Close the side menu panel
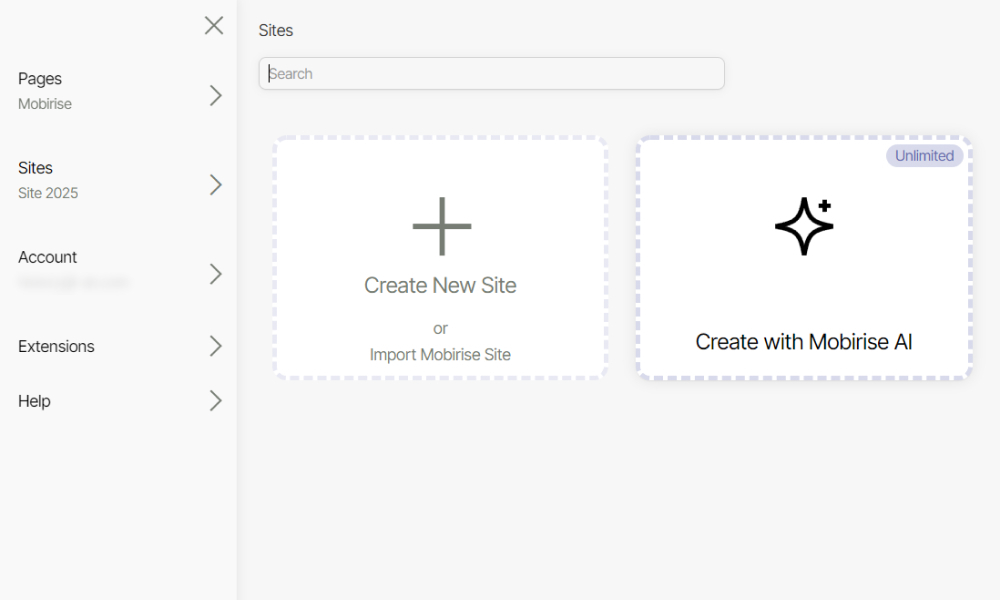This screenshot has height=600, width=1000. 214,26
